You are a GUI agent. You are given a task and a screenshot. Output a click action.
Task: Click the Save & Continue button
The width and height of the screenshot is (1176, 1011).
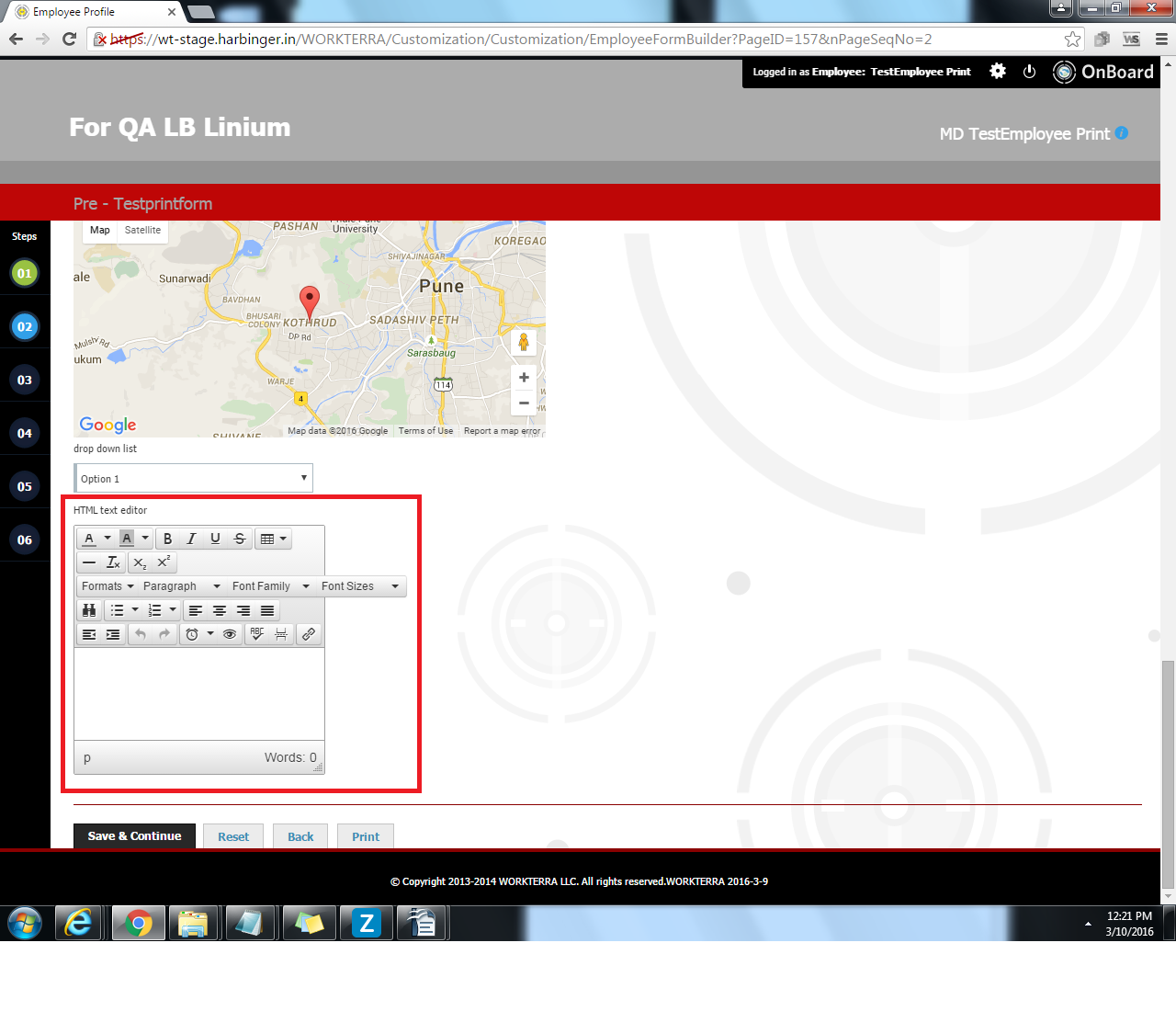pos(134,836)
